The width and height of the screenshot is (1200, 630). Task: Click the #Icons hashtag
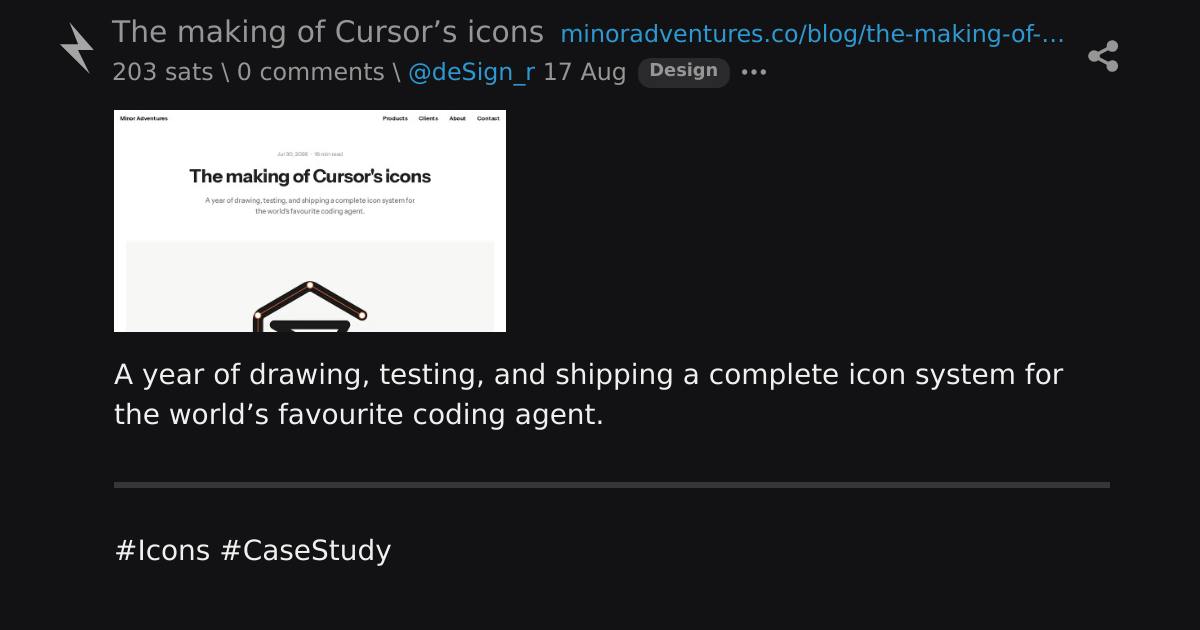(x=162, y=550)
